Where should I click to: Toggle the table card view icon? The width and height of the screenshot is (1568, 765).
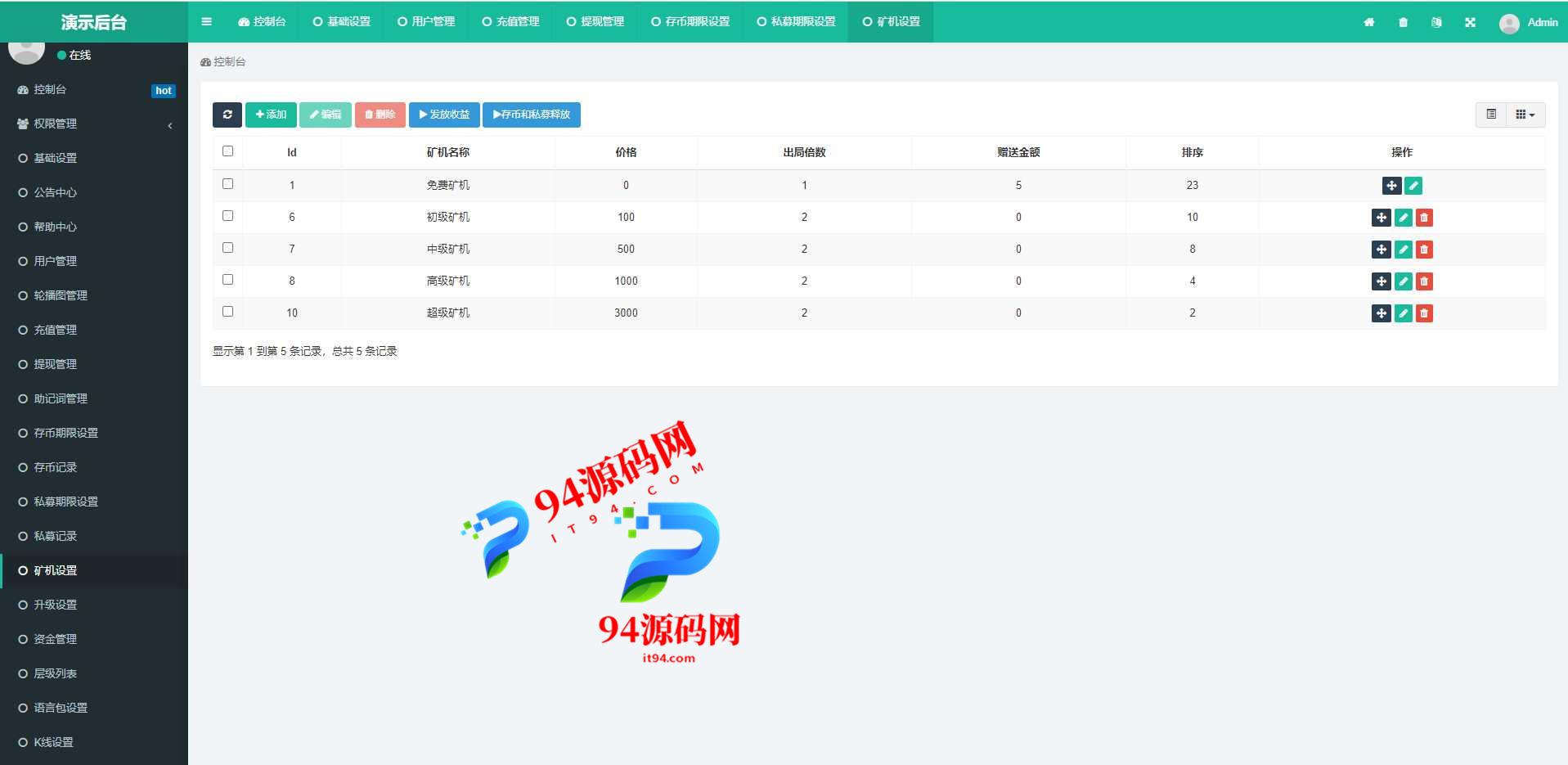point(1491,115)
